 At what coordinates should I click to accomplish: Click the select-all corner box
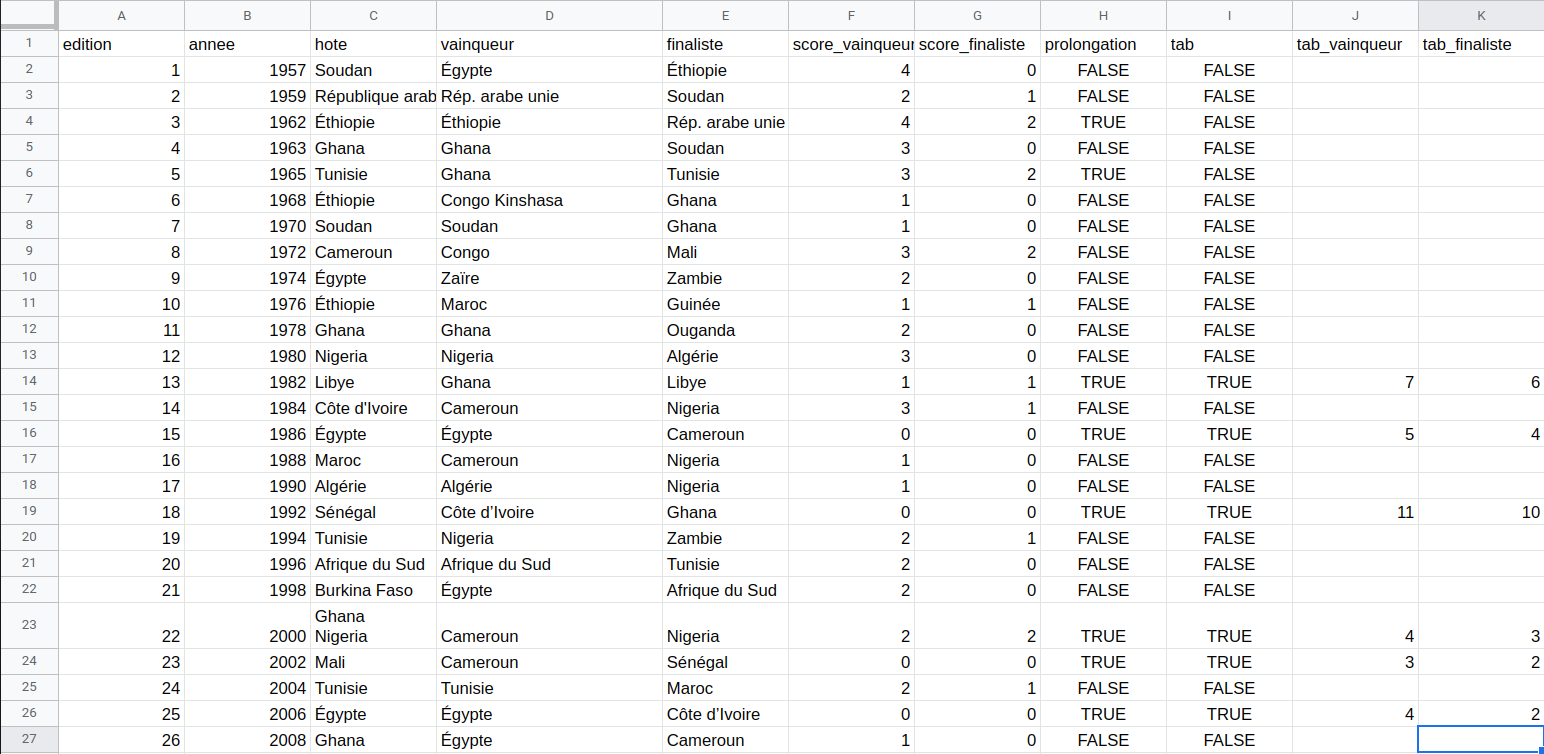tap(28, 15)
